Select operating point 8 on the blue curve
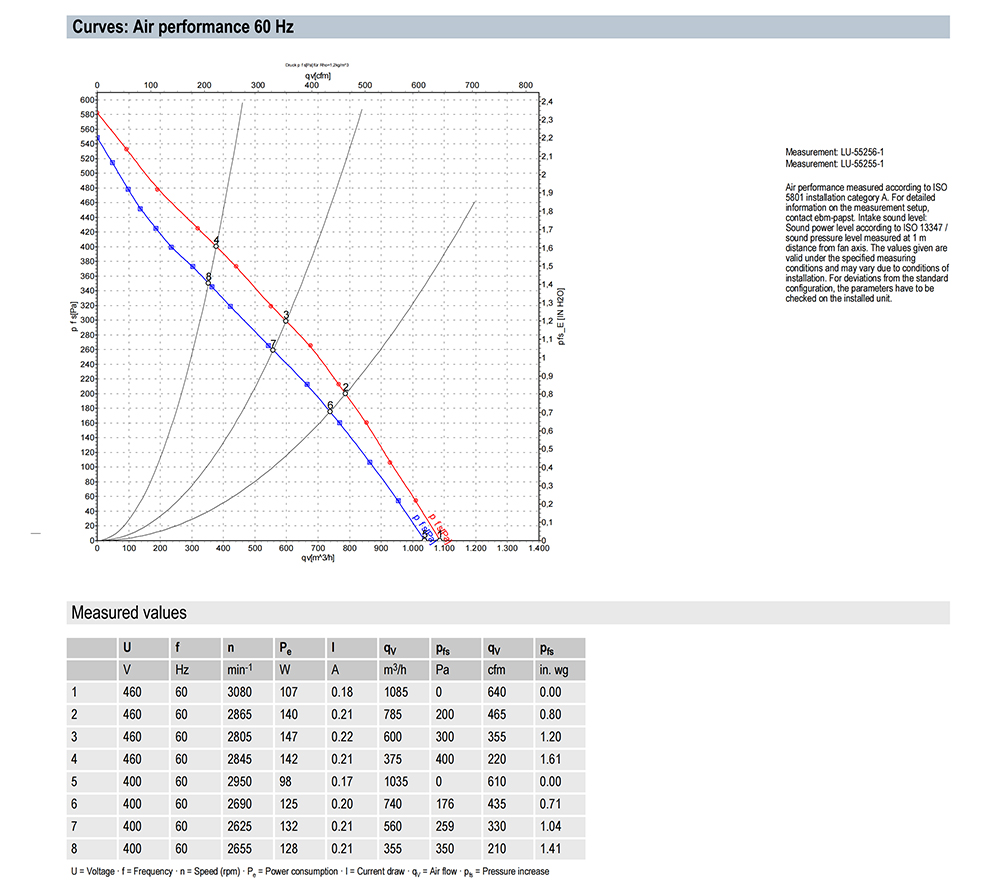Screen dimensions: 1000x891 click(x=208, y=283)
